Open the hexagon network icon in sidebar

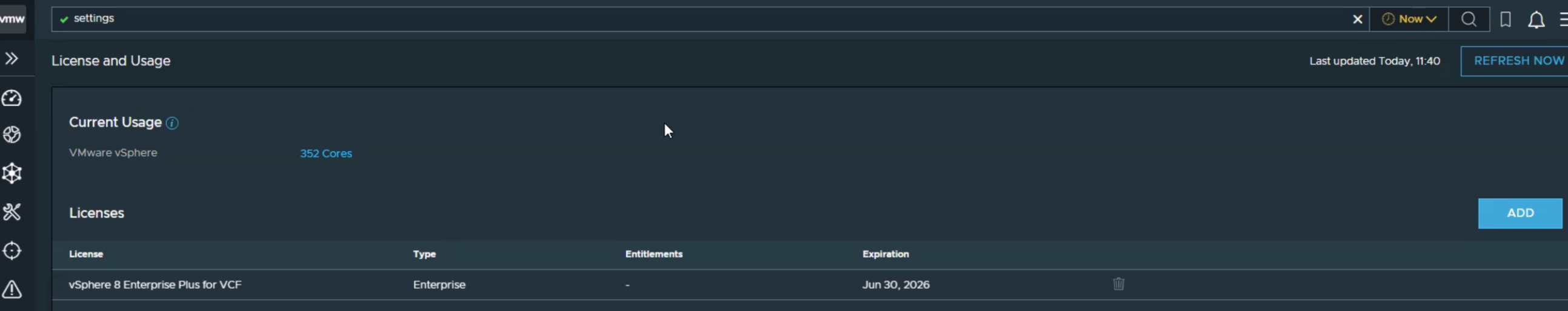[12, 173]
